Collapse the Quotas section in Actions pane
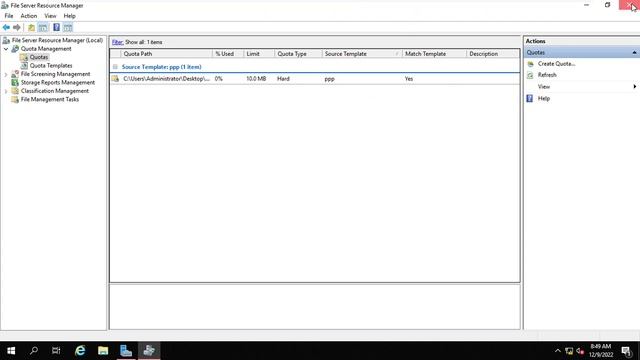 pyautogui.click(x=634, y=53)
